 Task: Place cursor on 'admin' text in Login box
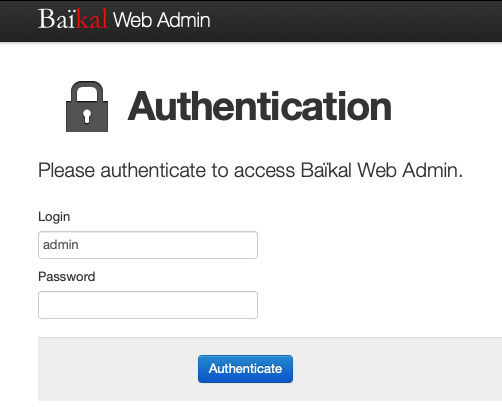61,245
